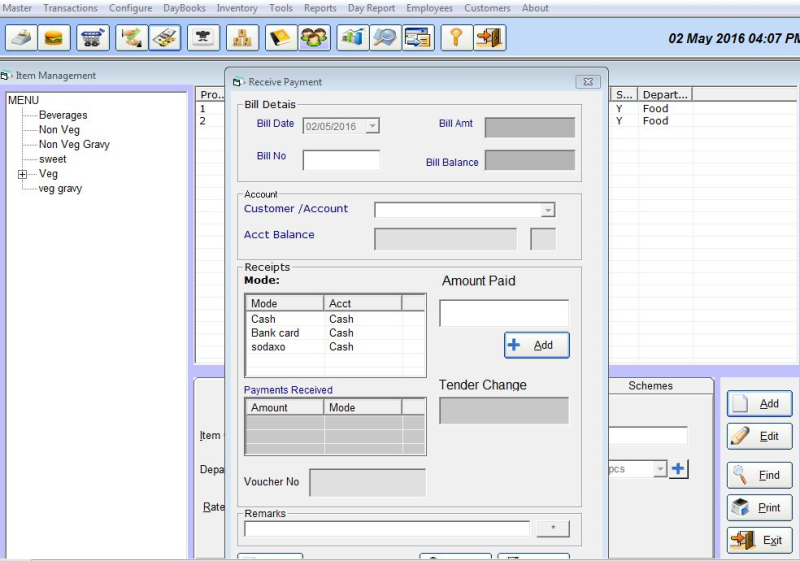Open the Employees menu
This screenshot has width=800, height=561.
pyautogui.click(x=429, y=8)
